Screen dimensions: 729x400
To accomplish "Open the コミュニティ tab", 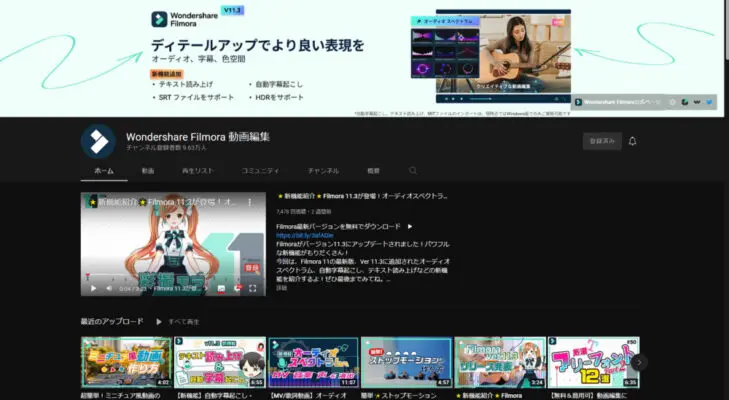I will point(260,171).
